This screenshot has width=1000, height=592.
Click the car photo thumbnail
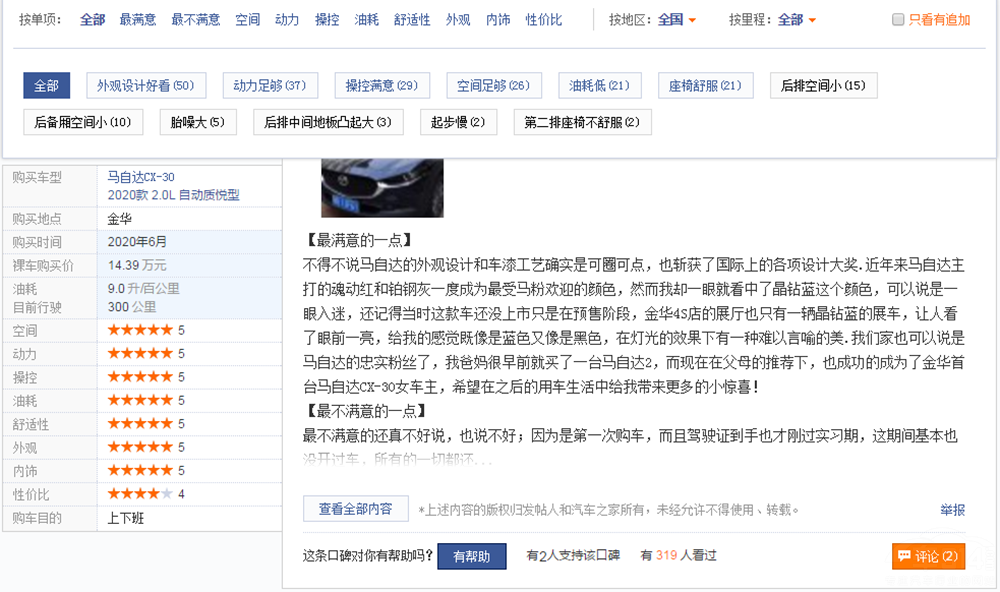[382, 187]
